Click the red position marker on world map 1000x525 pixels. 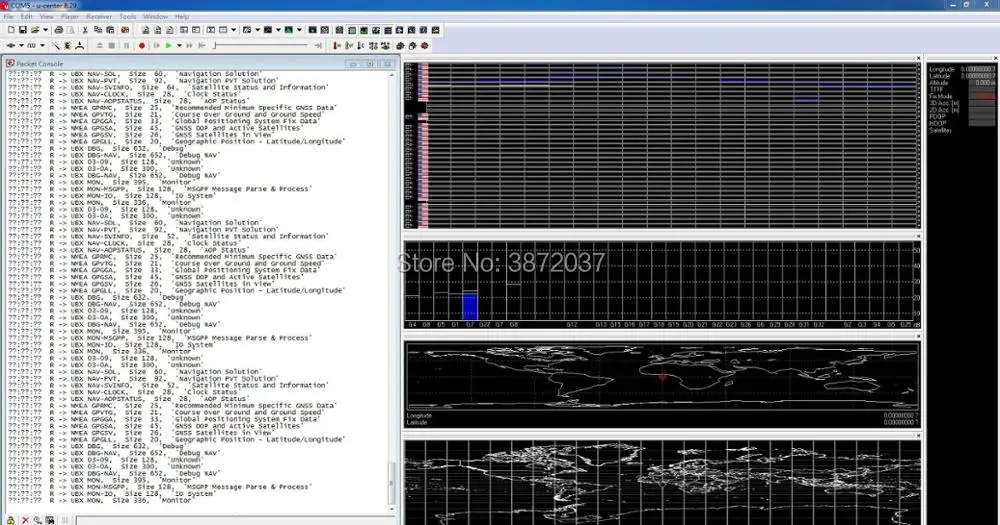click(663, 378)
